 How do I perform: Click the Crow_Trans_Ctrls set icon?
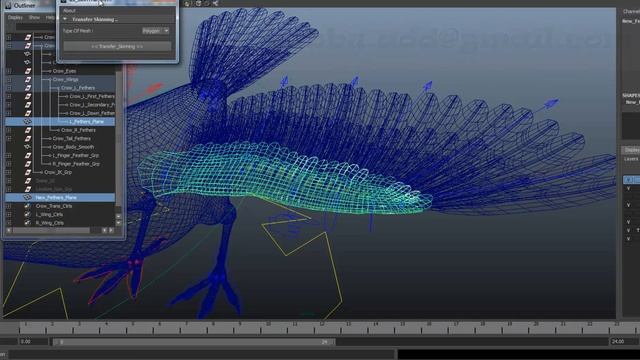pyautogui.click(x=28, y=206)
